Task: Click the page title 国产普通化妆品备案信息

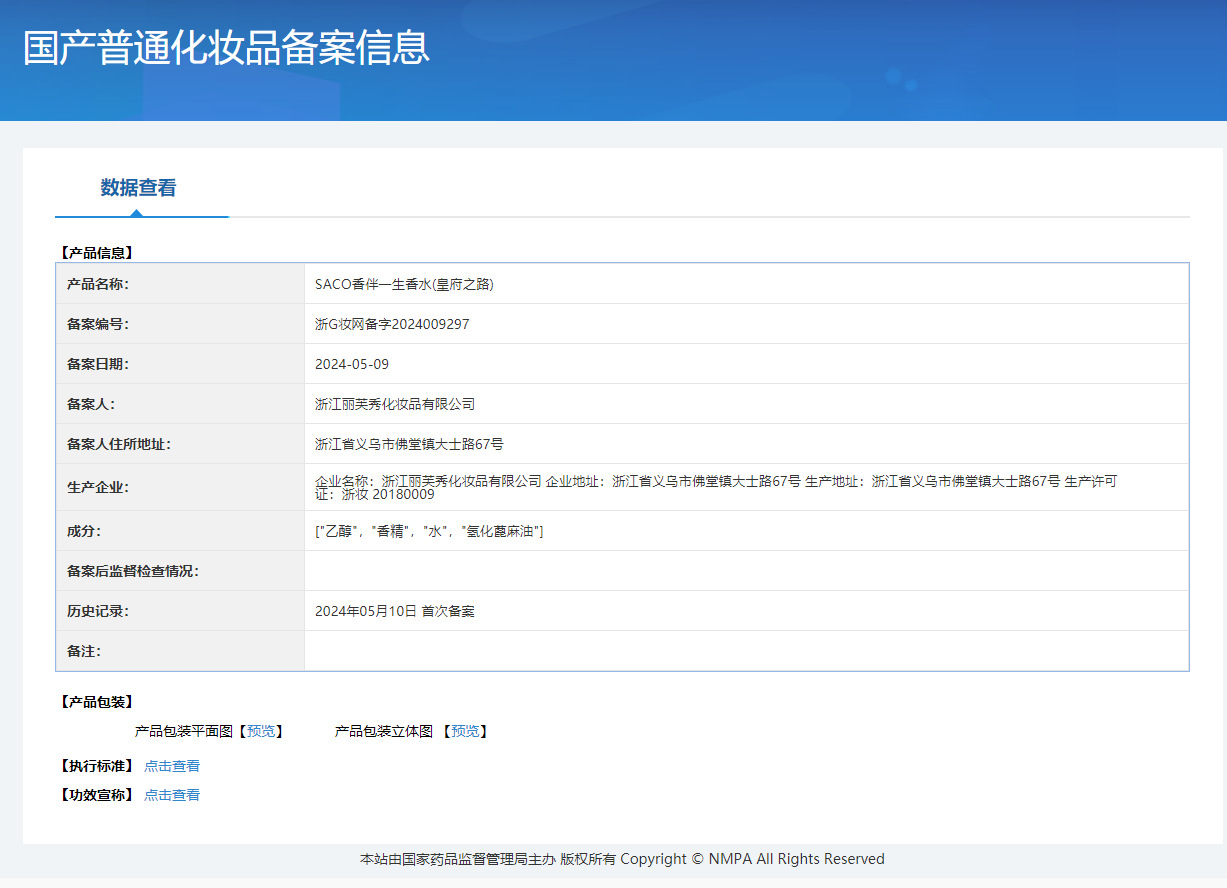Action: coord(227,48)
